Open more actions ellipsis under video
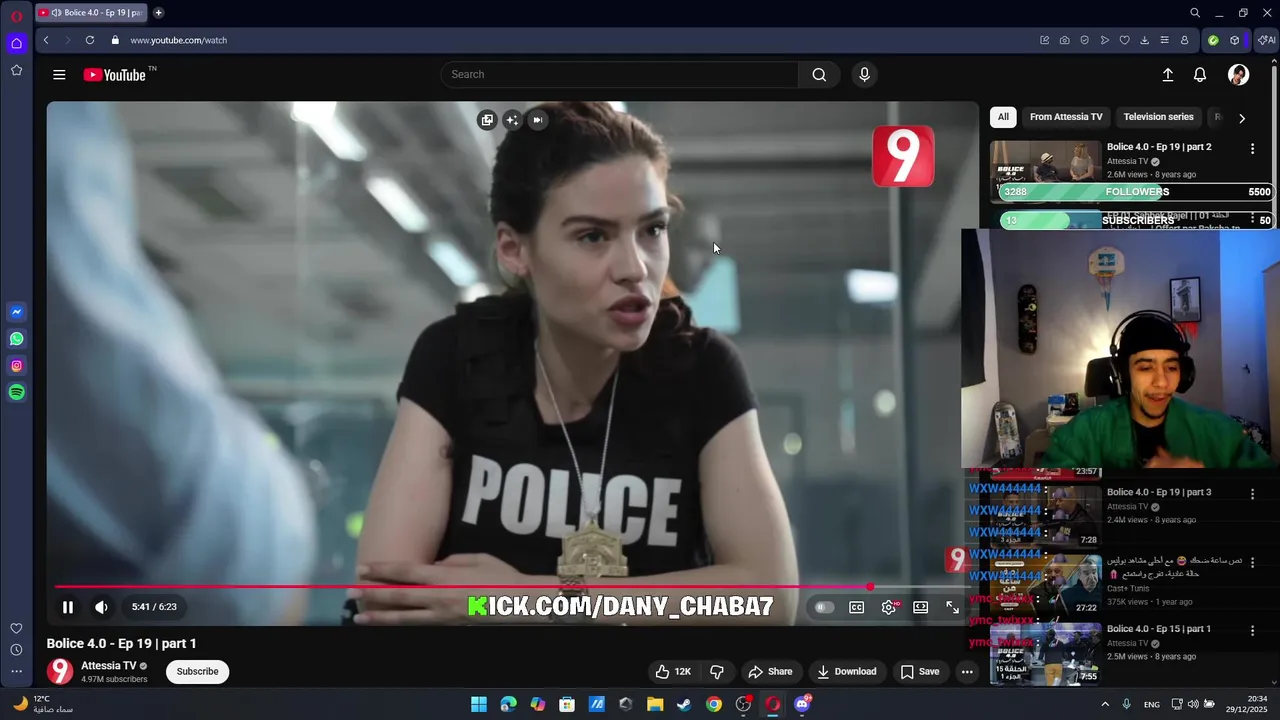 pyautogui.click(x=967, y=672)
